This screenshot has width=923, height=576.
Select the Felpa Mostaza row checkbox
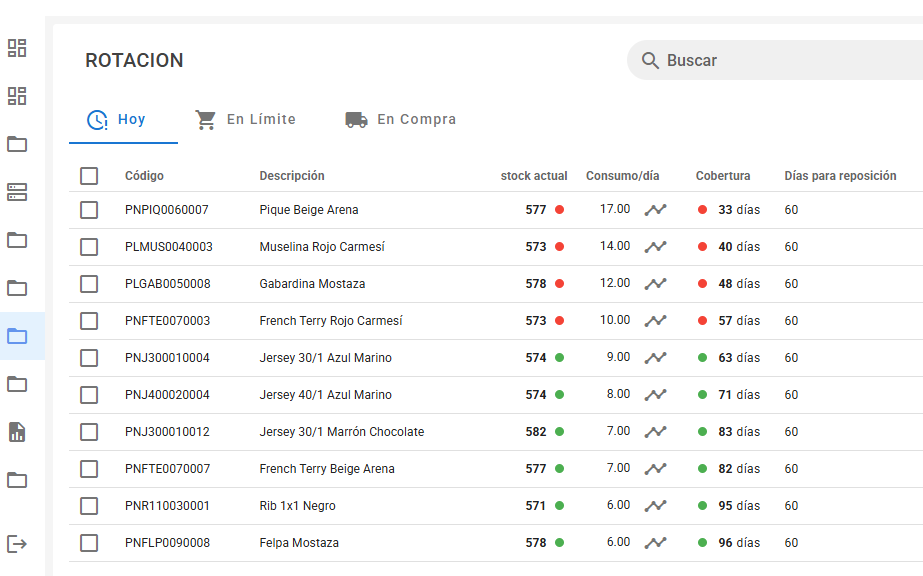[89, 543]
